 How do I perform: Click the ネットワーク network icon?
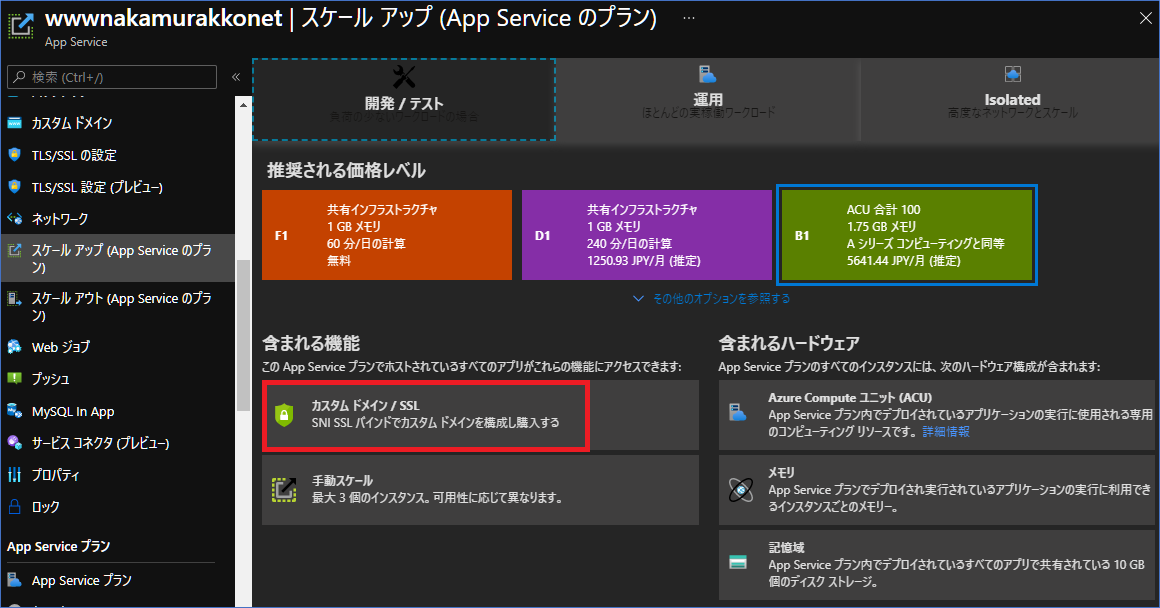coord(15,218)
